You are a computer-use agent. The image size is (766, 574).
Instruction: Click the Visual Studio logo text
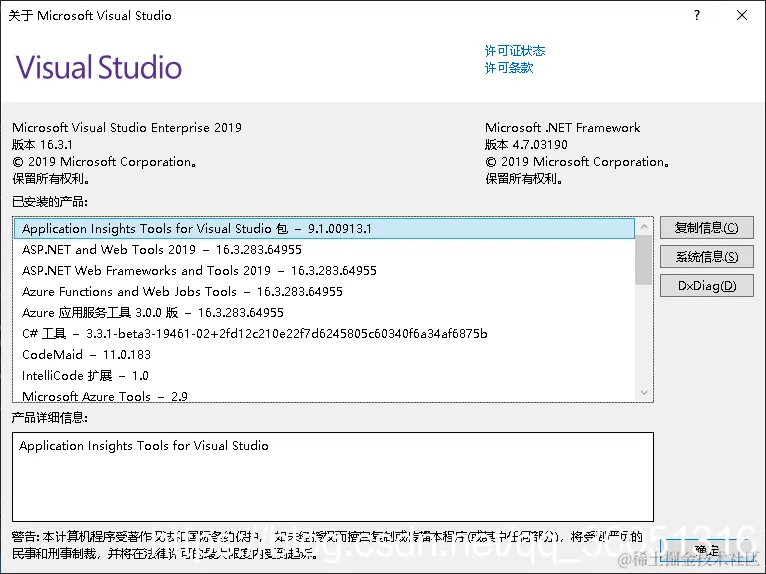click(99, 67)
